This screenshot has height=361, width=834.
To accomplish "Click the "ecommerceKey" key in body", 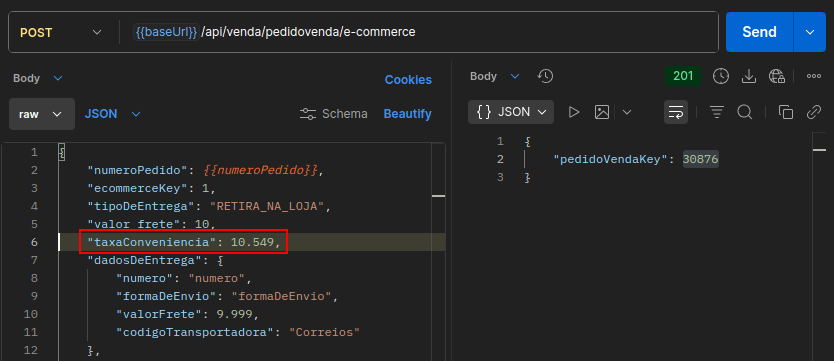I will (138, 188).
